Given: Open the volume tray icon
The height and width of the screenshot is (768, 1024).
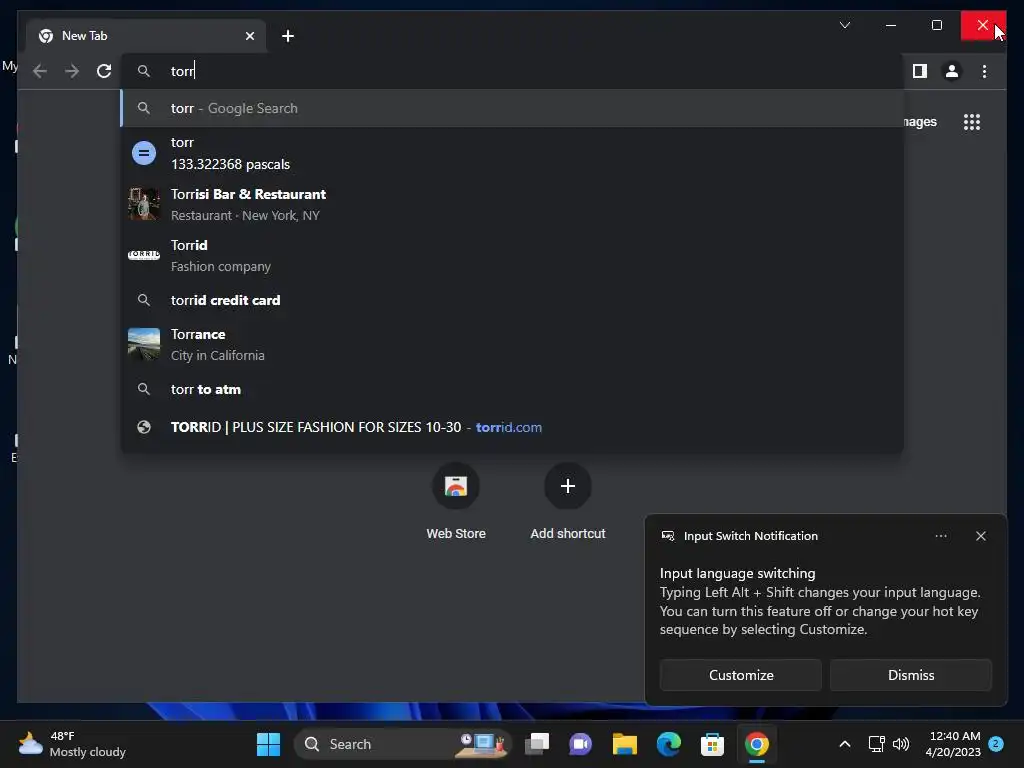Looking at the screenshot, I should [x=901, y=744].
